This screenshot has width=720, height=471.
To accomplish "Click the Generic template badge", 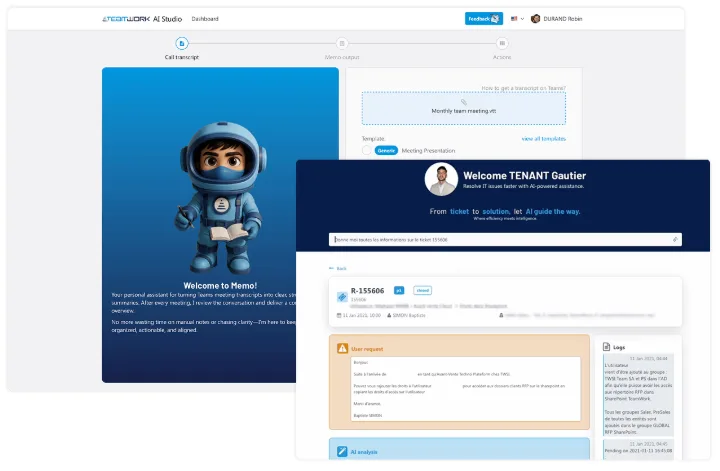I will (x=386, y=151).
